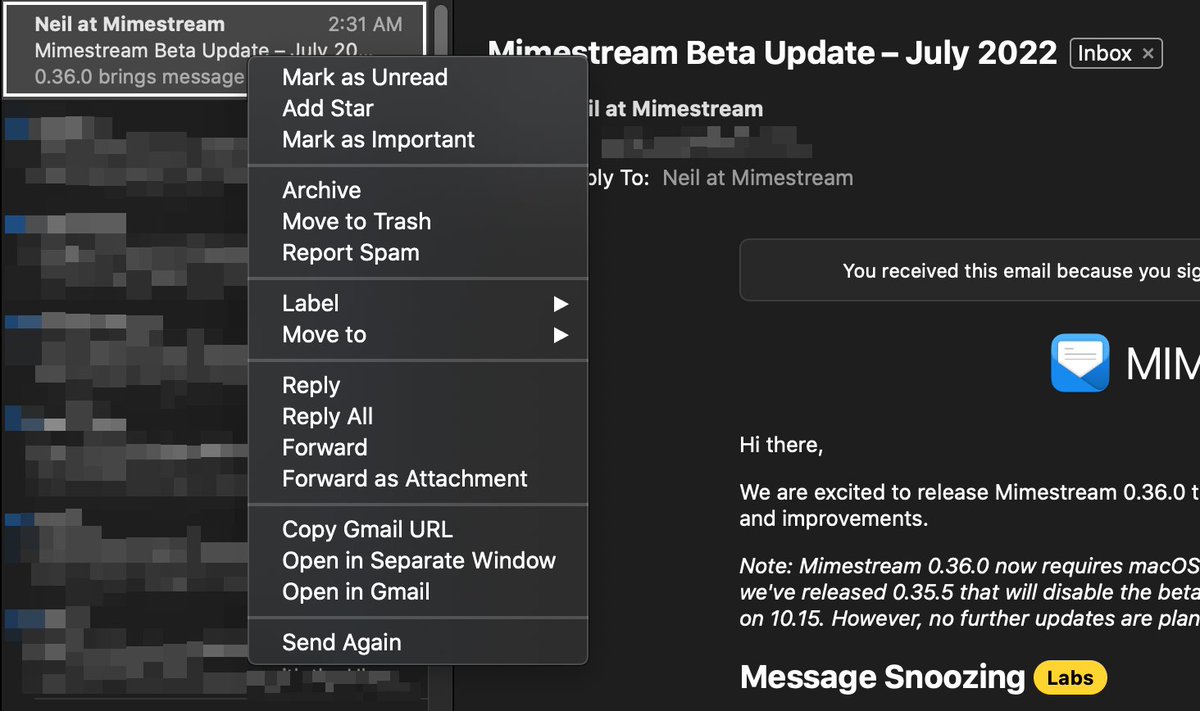Expand the Move to submenu arrow
1200x711 pixels.
561,334
